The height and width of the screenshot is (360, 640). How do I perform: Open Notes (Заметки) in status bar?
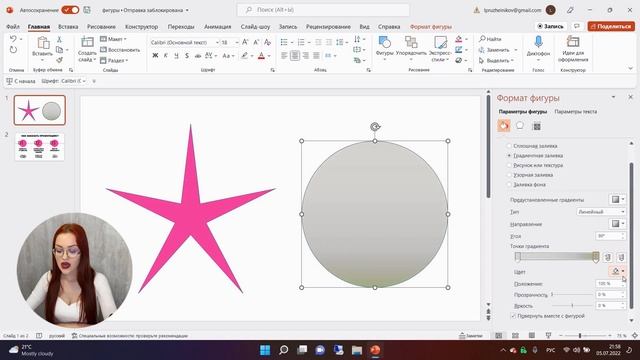click(x=471, y=336)
